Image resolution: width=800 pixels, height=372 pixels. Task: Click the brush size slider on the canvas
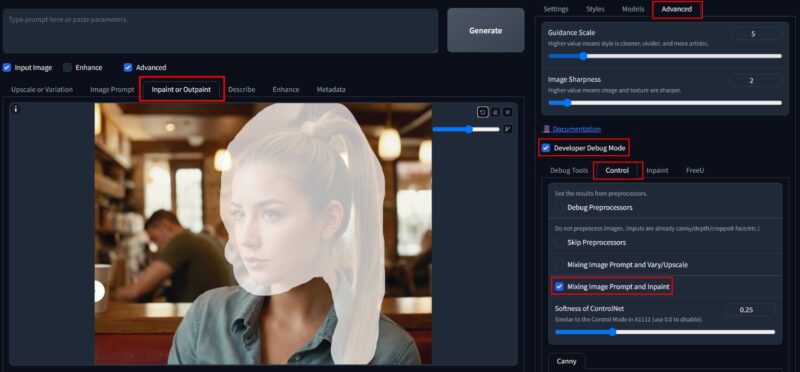click(466, 129)
